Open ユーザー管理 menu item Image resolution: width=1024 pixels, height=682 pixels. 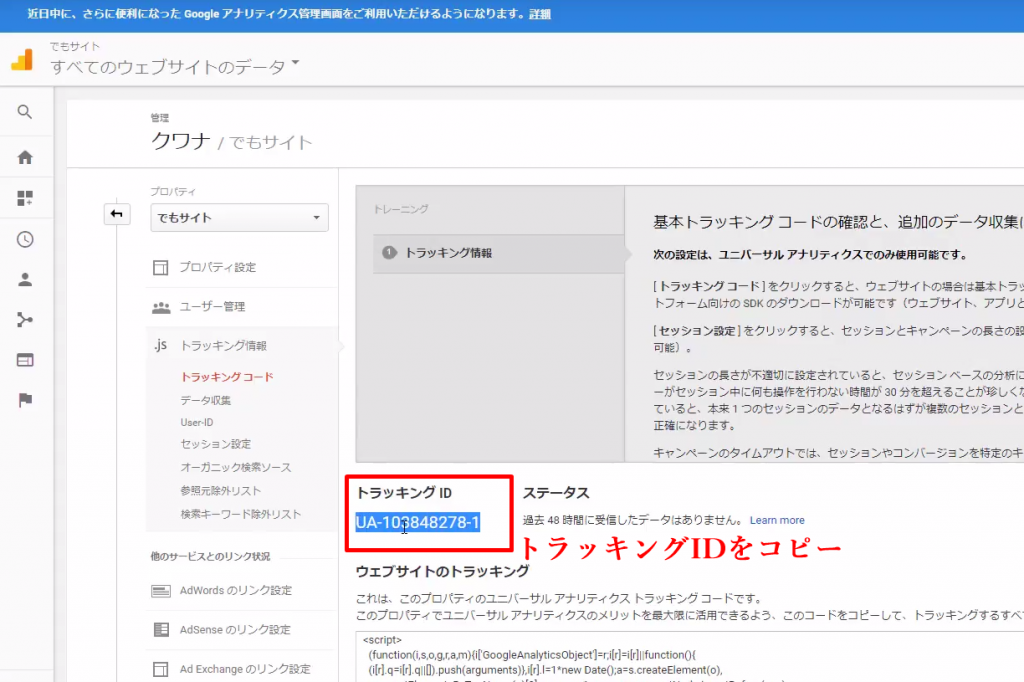point(212,306)
